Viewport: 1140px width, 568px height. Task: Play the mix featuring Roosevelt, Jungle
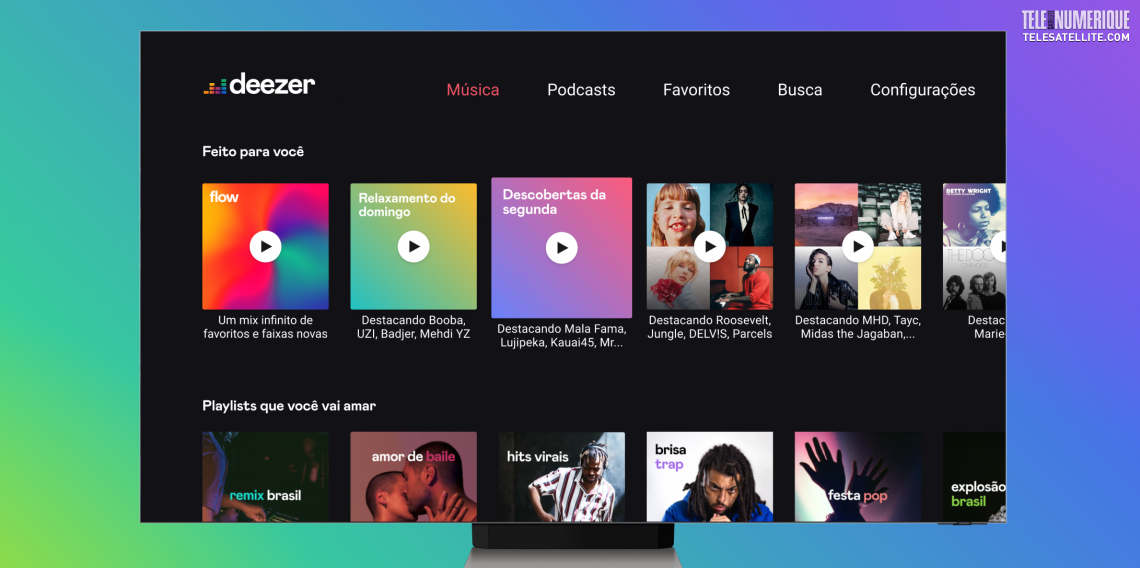(x=710, y=247)
